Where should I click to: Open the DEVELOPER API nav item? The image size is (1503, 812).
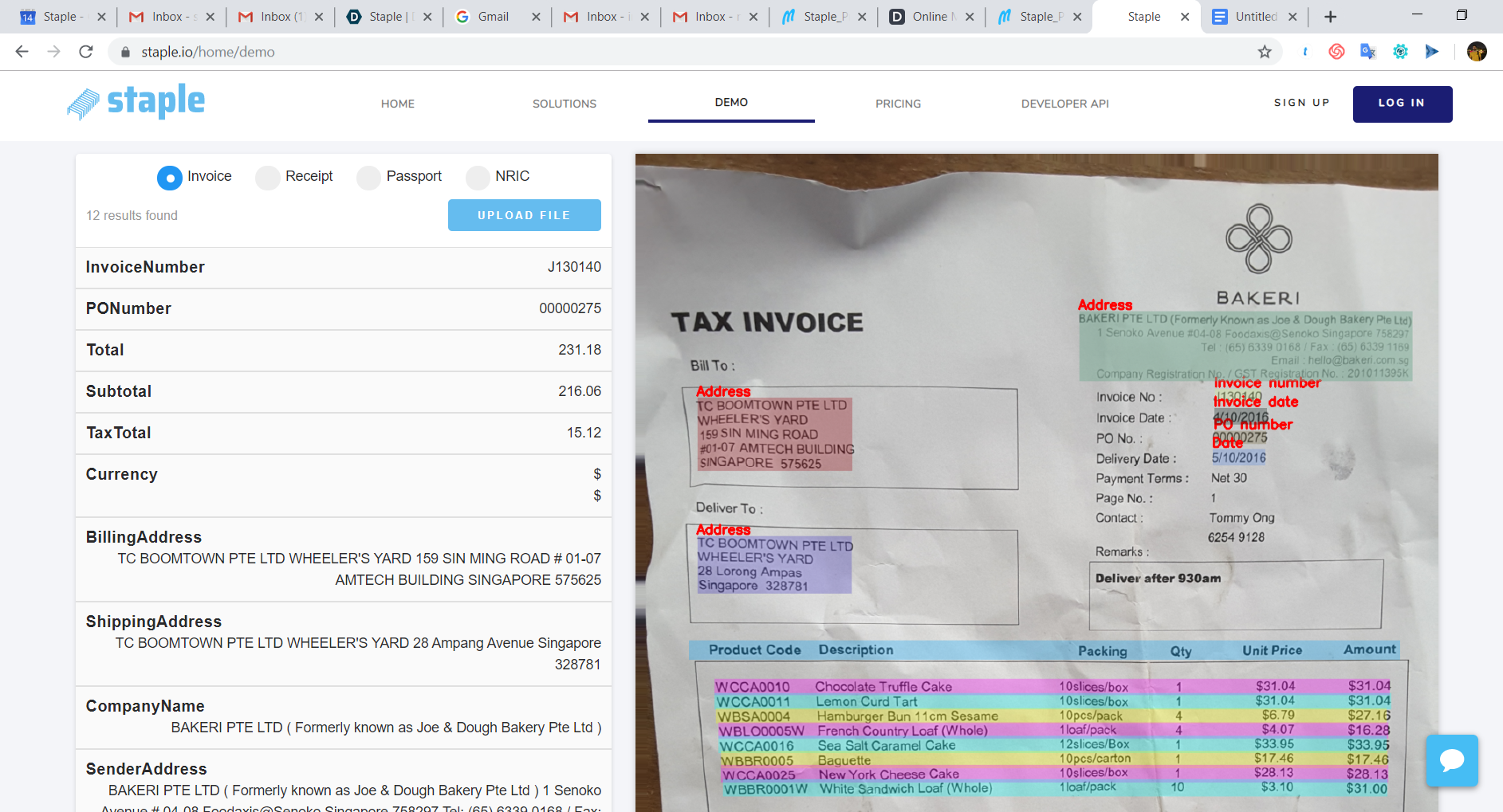[x=1065, y=104]
